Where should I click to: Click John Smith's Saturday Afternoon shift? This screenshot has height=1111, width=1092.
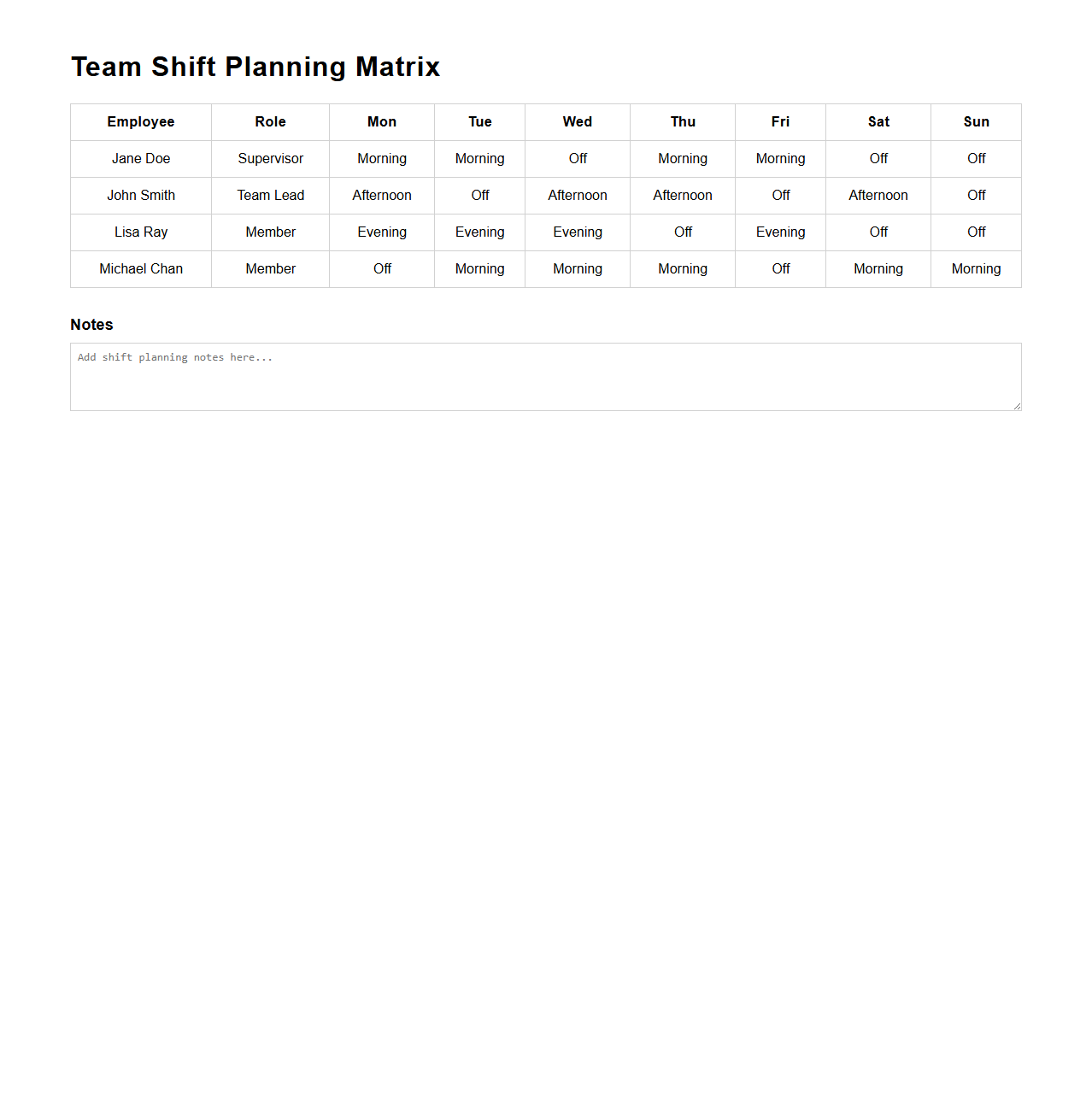tap(878, 196)
